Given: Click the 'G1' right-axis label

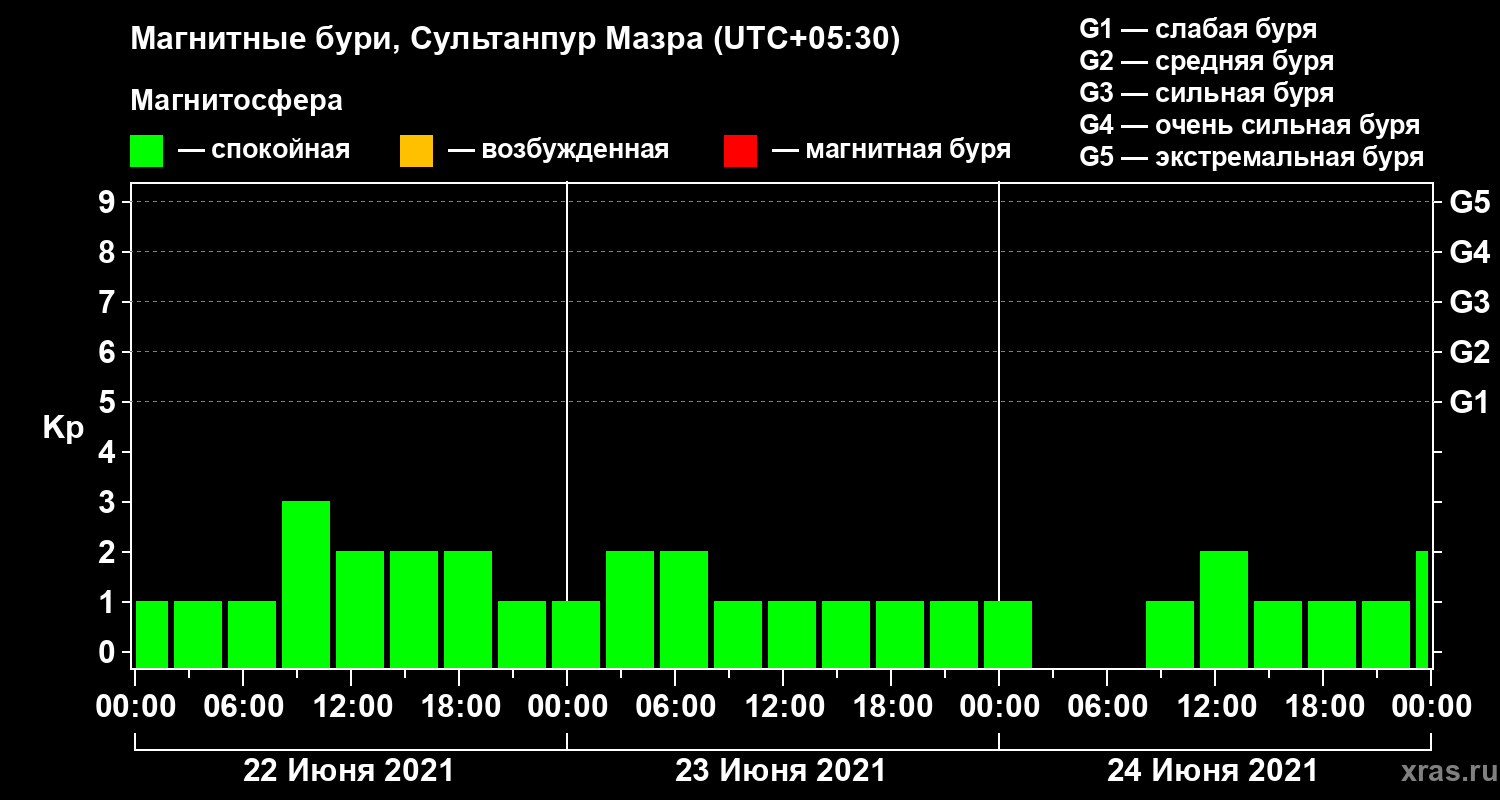Looking at the screenshot, I should (1470, 402).
